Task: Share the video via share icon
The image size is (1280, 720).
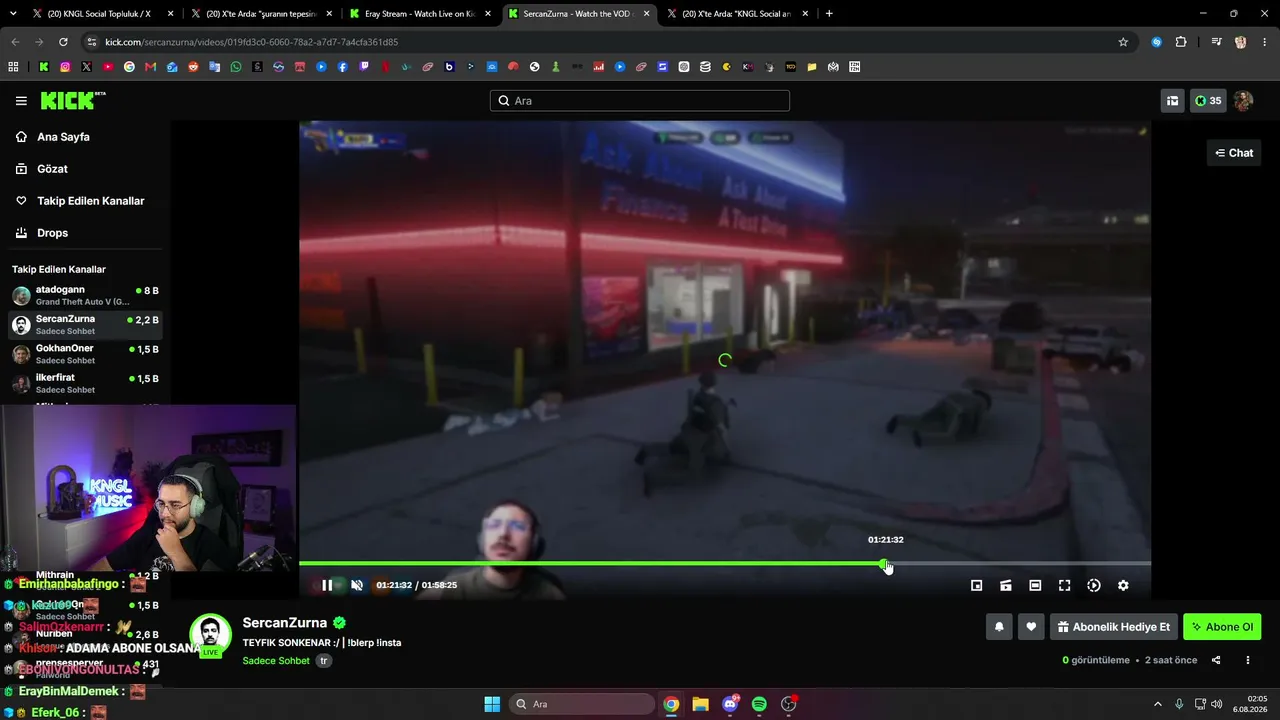Action: click(x=1216, y=660)
